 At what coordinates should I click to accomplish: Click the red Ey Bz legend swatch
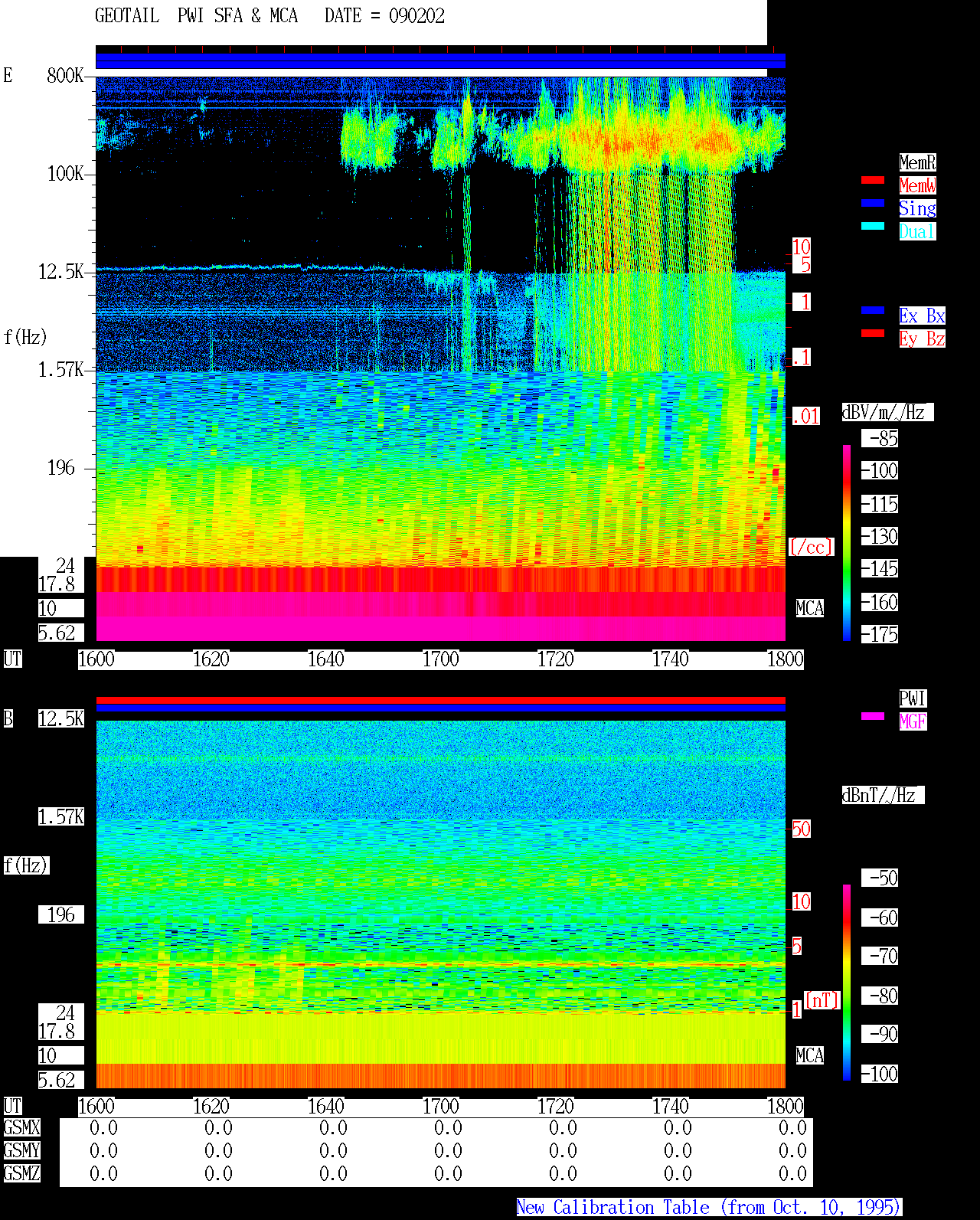click(873, 333)
